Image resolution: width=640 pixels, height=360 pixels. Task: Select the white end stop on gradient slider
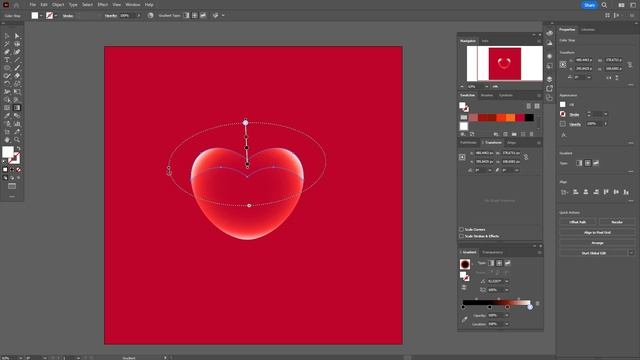[x=530, y=307]
